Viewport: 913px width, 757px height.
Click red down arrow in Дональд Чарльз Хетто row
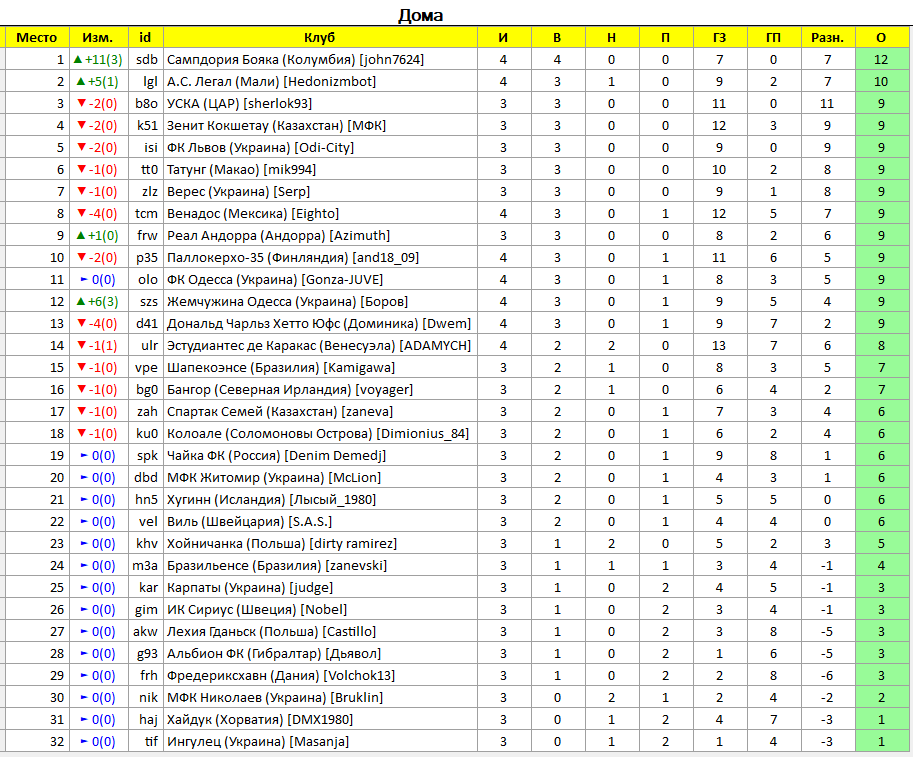82,324
